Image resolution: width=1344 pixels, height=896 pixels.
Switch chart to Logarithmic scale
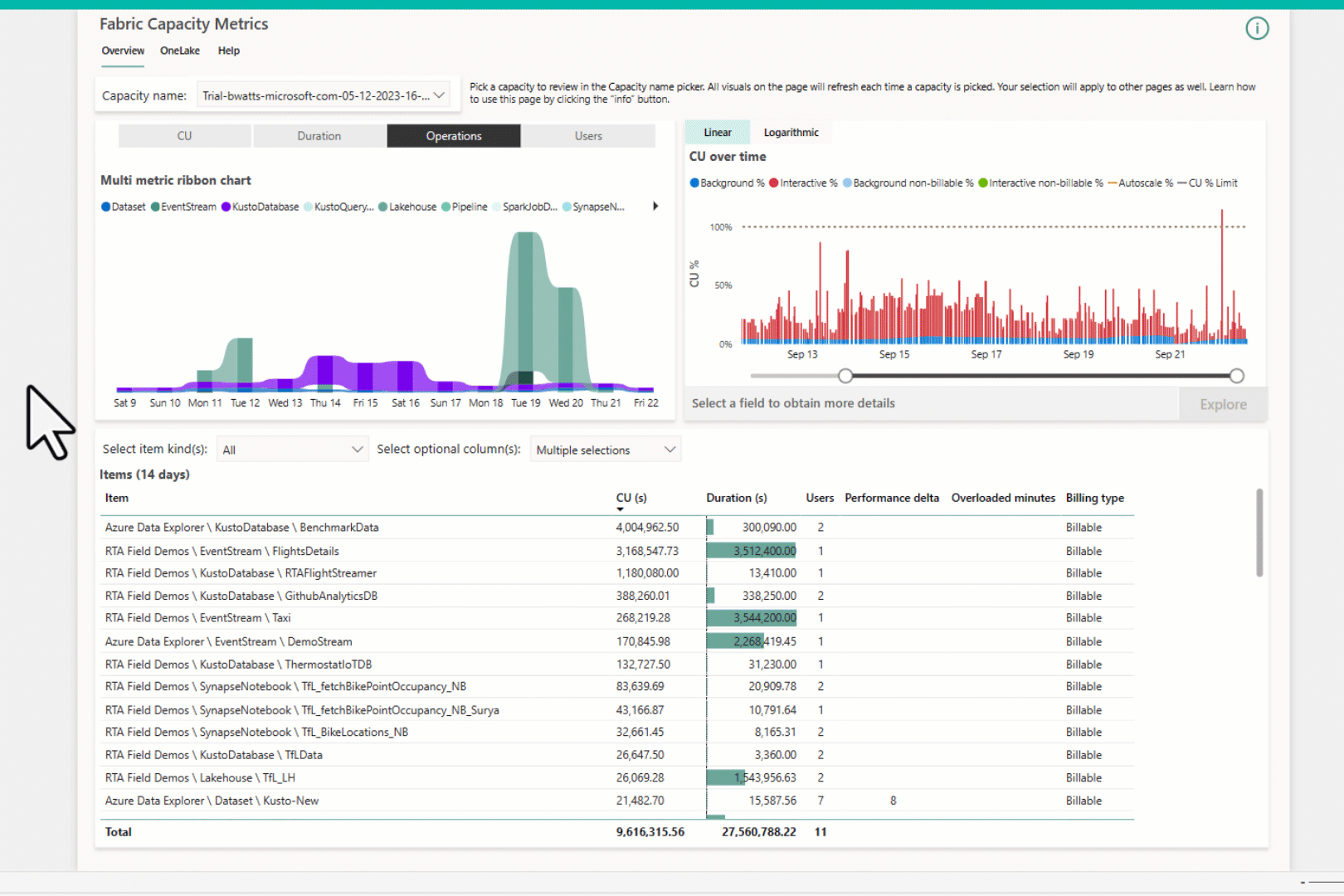(791, 133)
